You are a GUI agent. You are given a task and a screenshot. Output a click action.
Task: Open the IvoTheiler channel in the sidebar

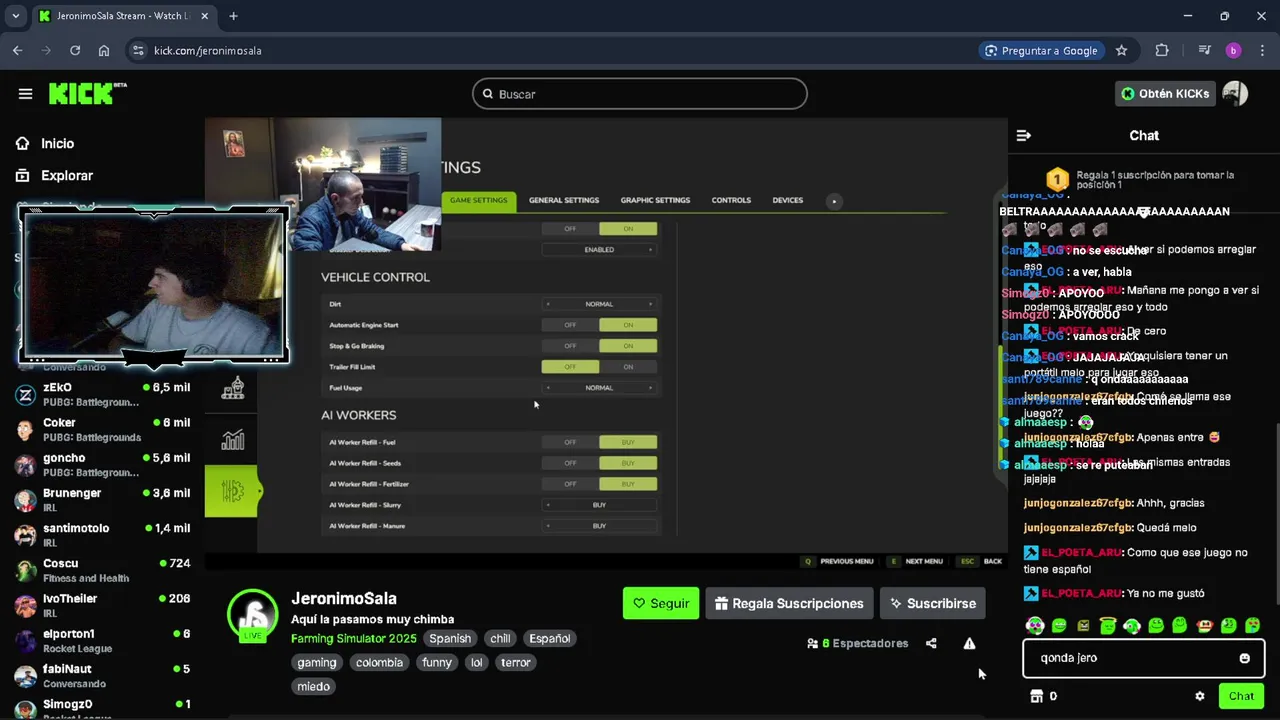click(102, 605)
